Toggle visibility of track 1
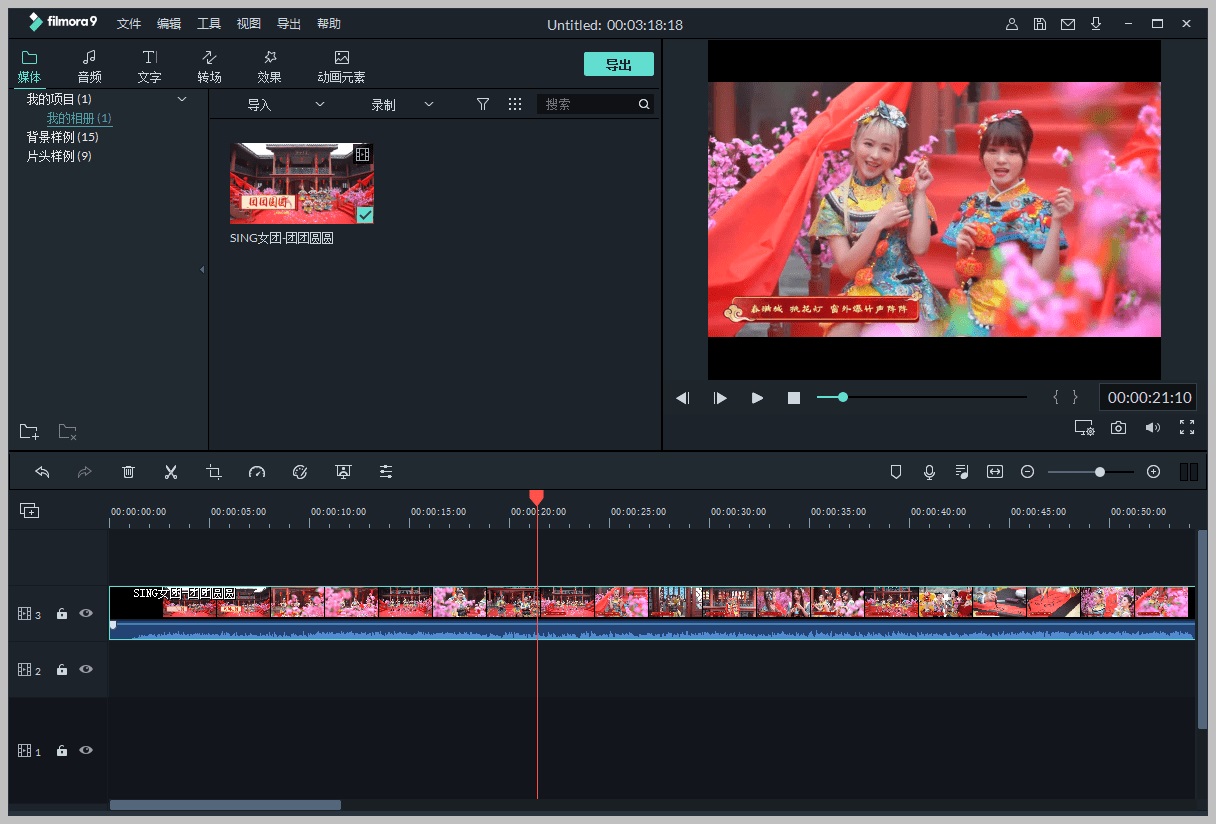 (86, 750)
